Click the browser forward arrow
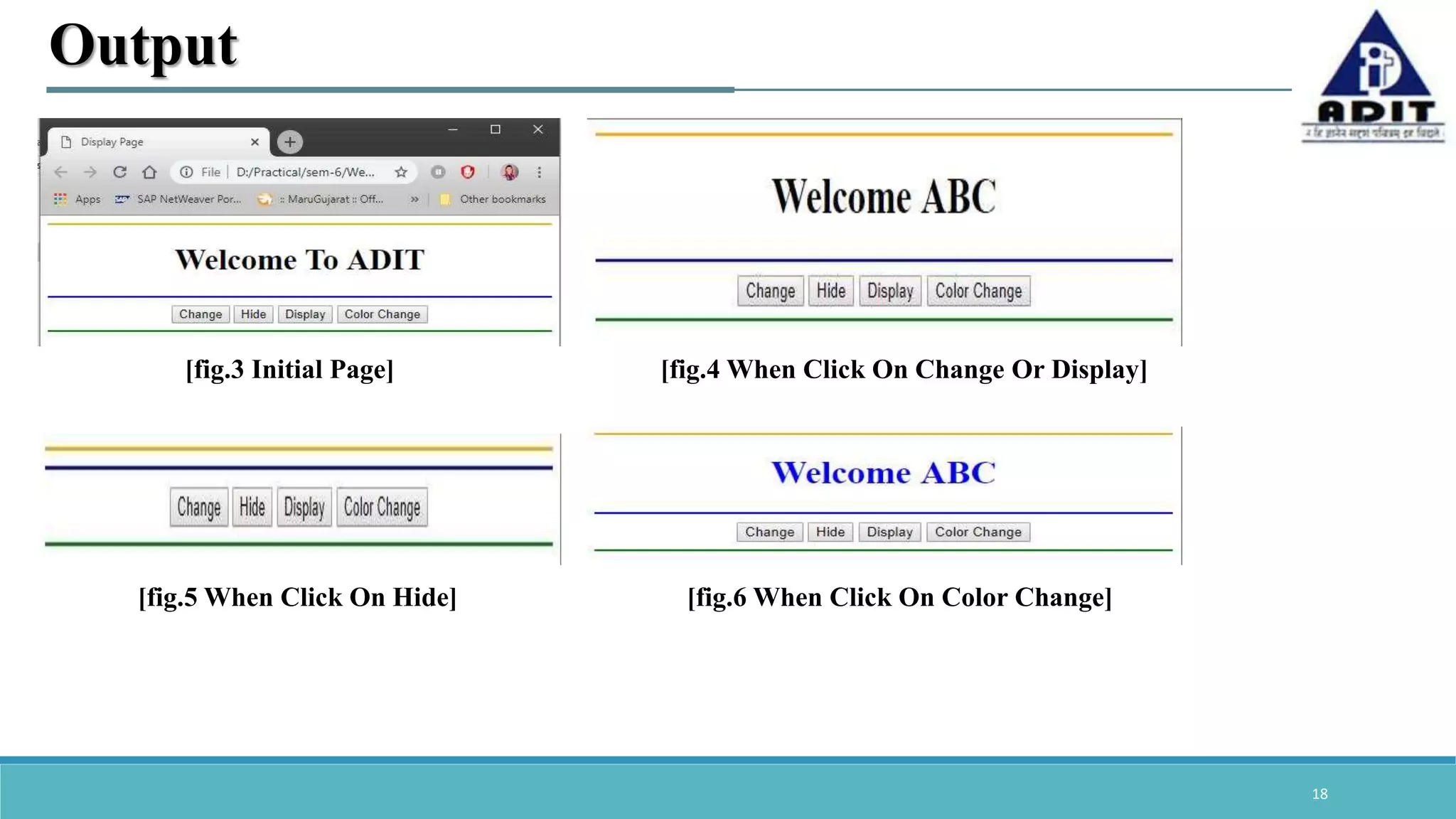The image size is (1456, 819). tap(90, 172)
